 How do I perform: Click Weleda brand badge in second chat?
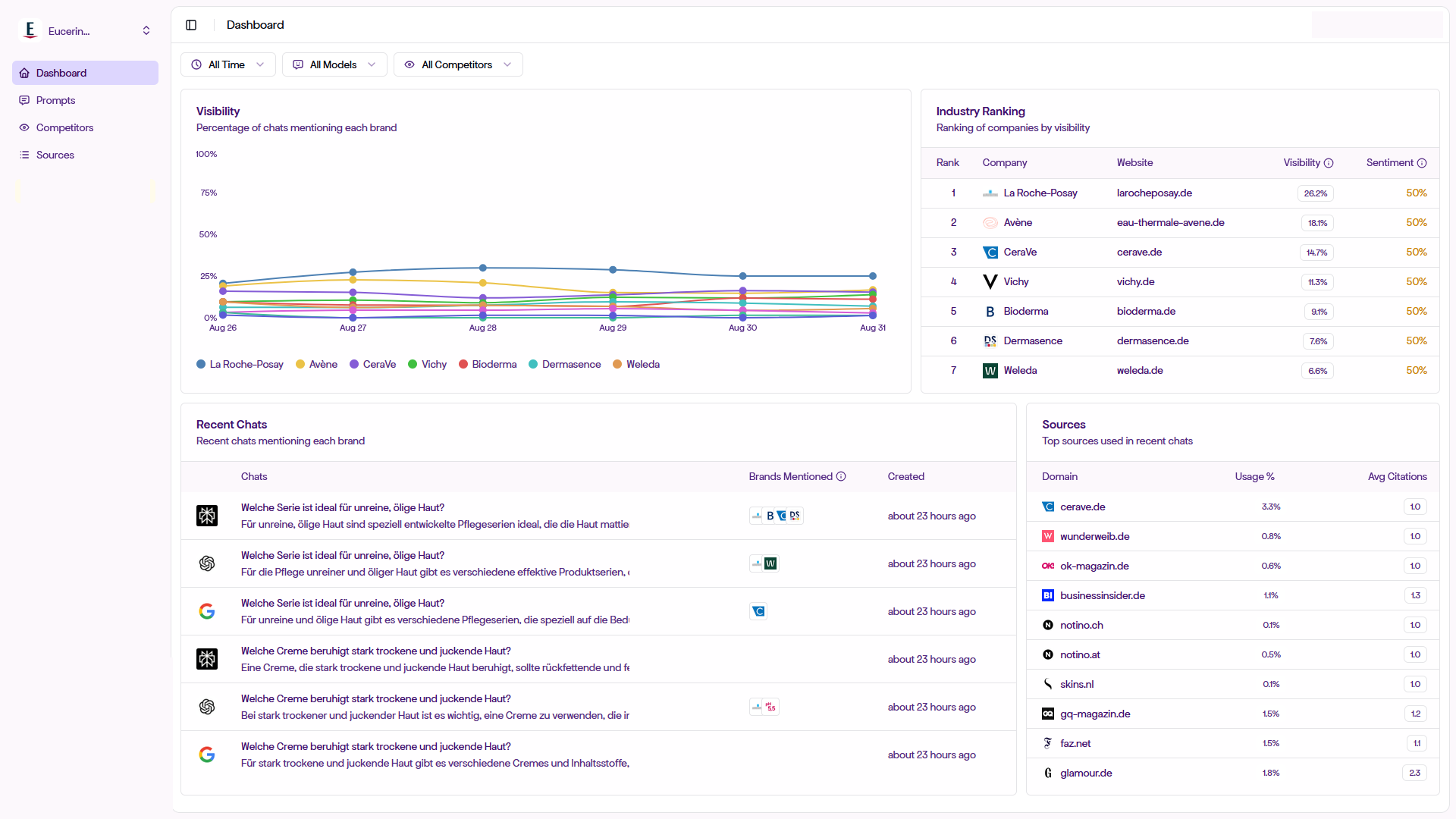pos(770,563)
